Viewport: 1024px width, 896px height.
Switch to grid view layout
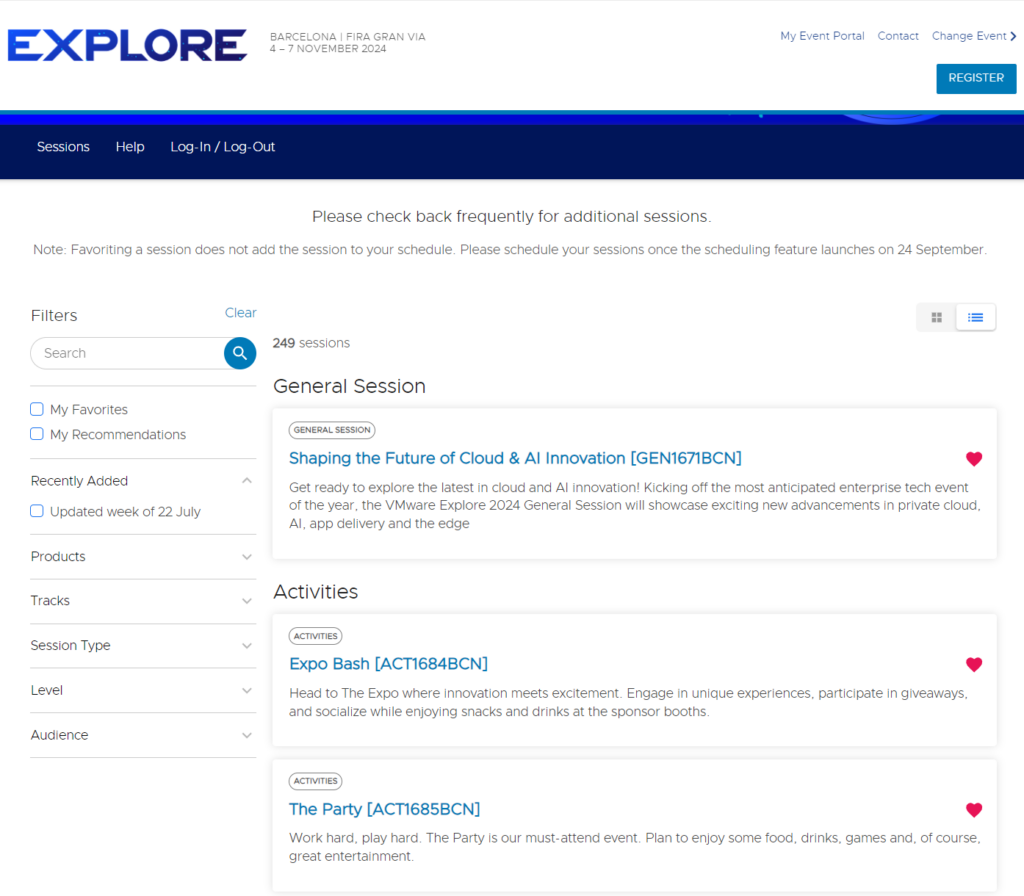[936, 317]
